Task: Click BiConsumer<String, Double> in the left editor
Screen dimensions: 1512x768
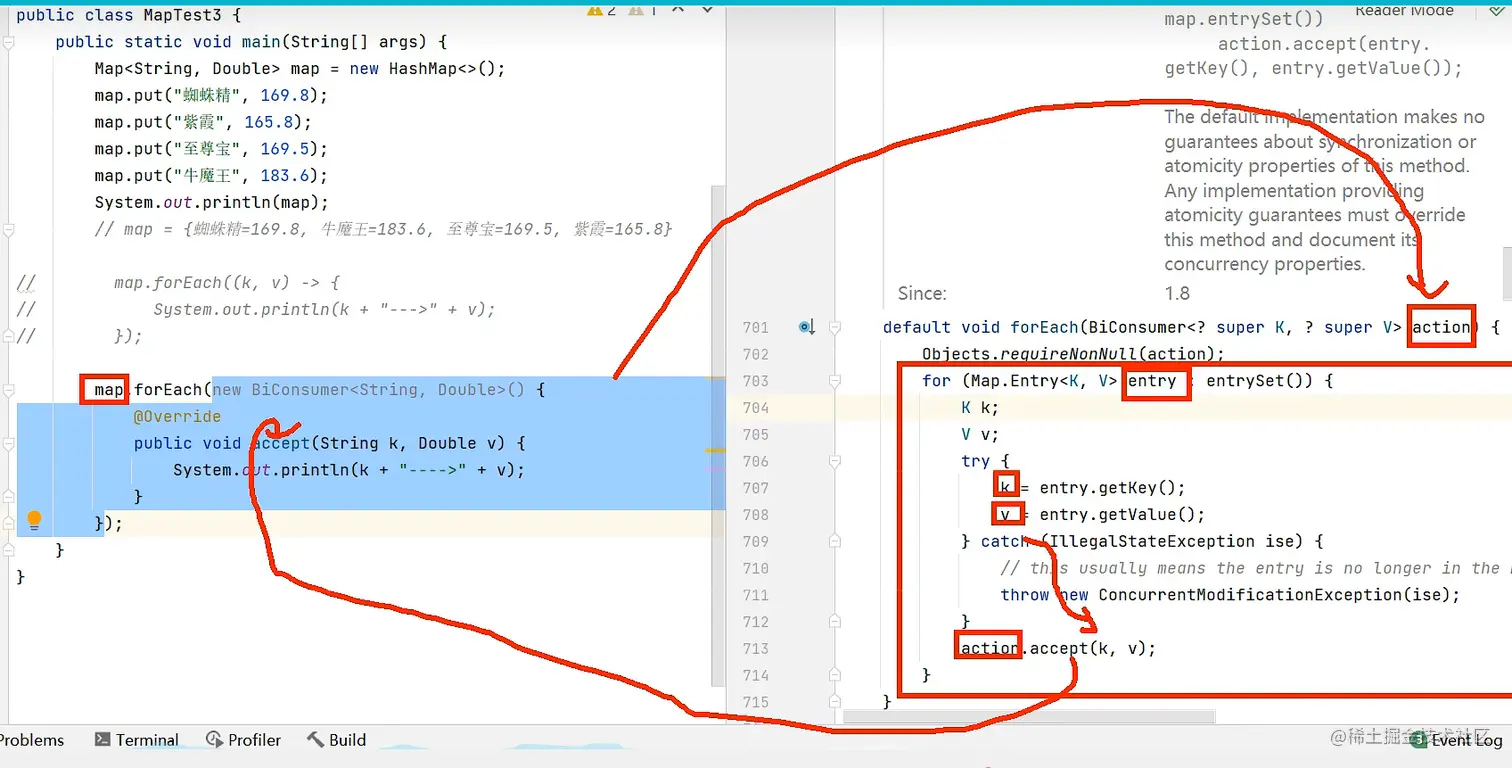Action: coord(380,389)
